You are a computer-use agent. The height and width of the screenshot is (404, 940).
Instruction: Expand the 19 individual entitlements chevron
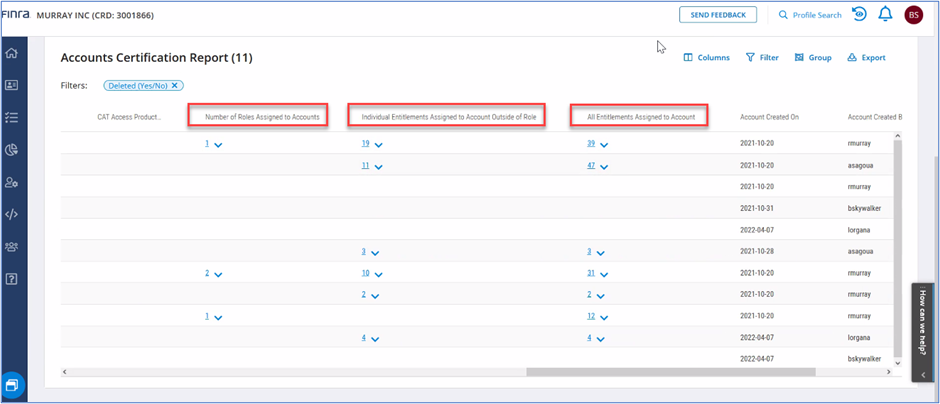click(x=378, y=145)
